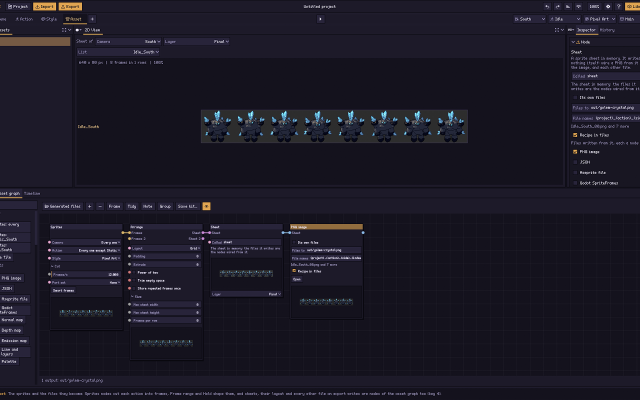Click the maximize panel icon in the viewer header
Image resolution: width=640 pixels, height=400 pixels.
(557, 30)
